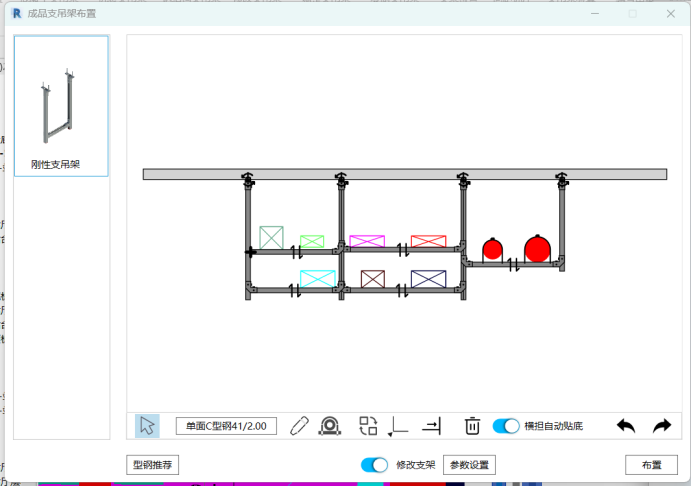691x486 pixels.
Task: Click the 布置 button
Action: pos(651,465)
